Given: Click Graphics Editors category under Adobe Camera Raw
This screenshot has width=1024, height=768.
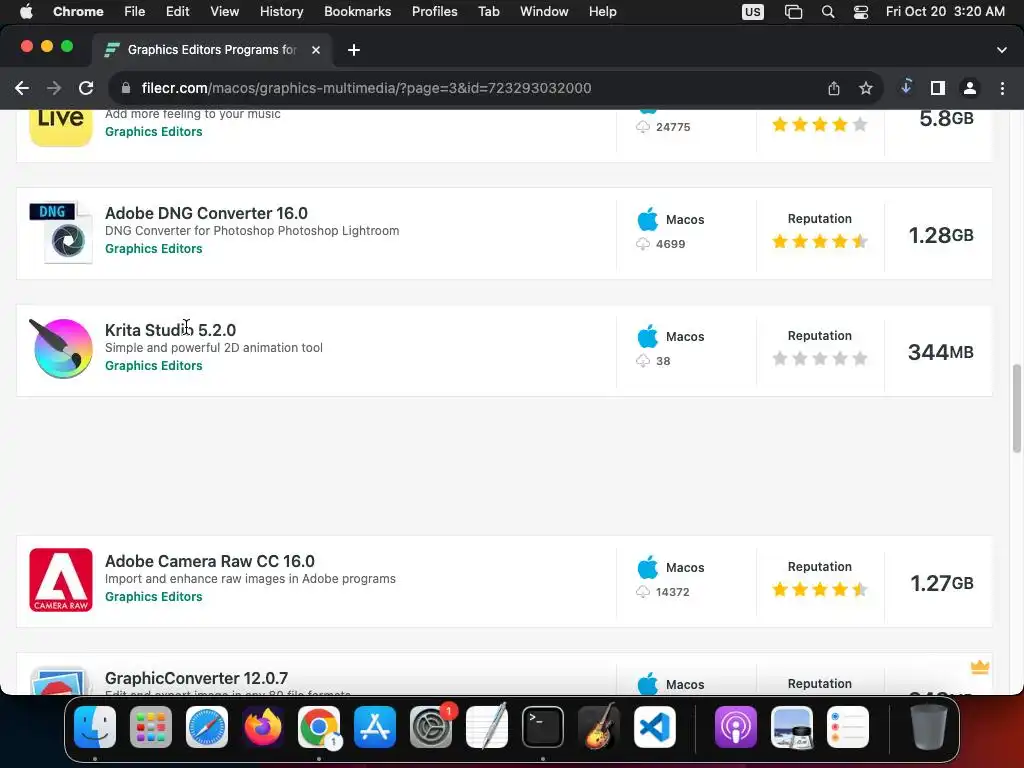Looking at the screenshot, I should click(x=153, y=597).
